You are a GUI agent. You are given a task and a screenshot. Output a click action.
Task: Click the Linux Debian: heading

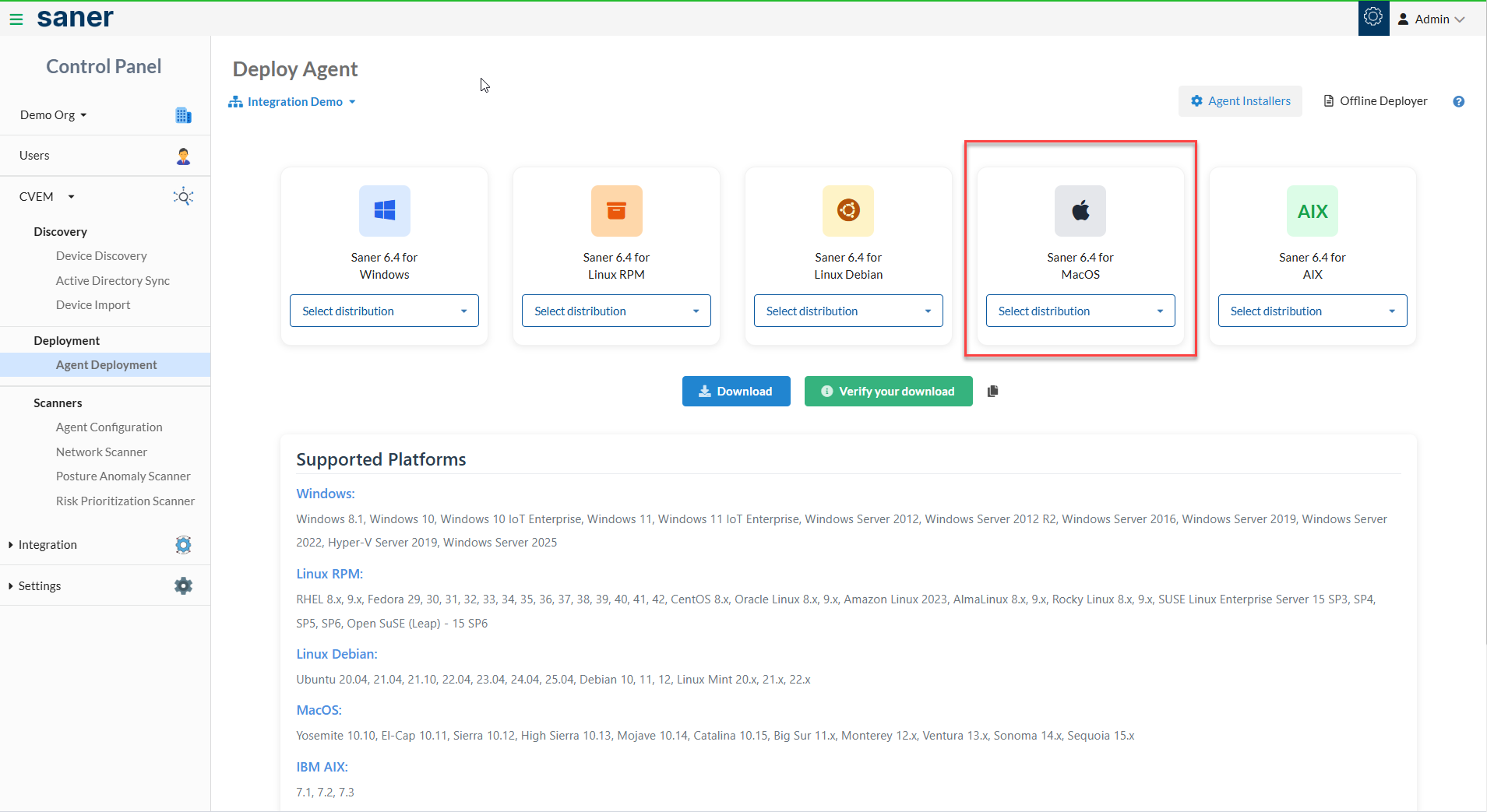[x=337, y=654]
